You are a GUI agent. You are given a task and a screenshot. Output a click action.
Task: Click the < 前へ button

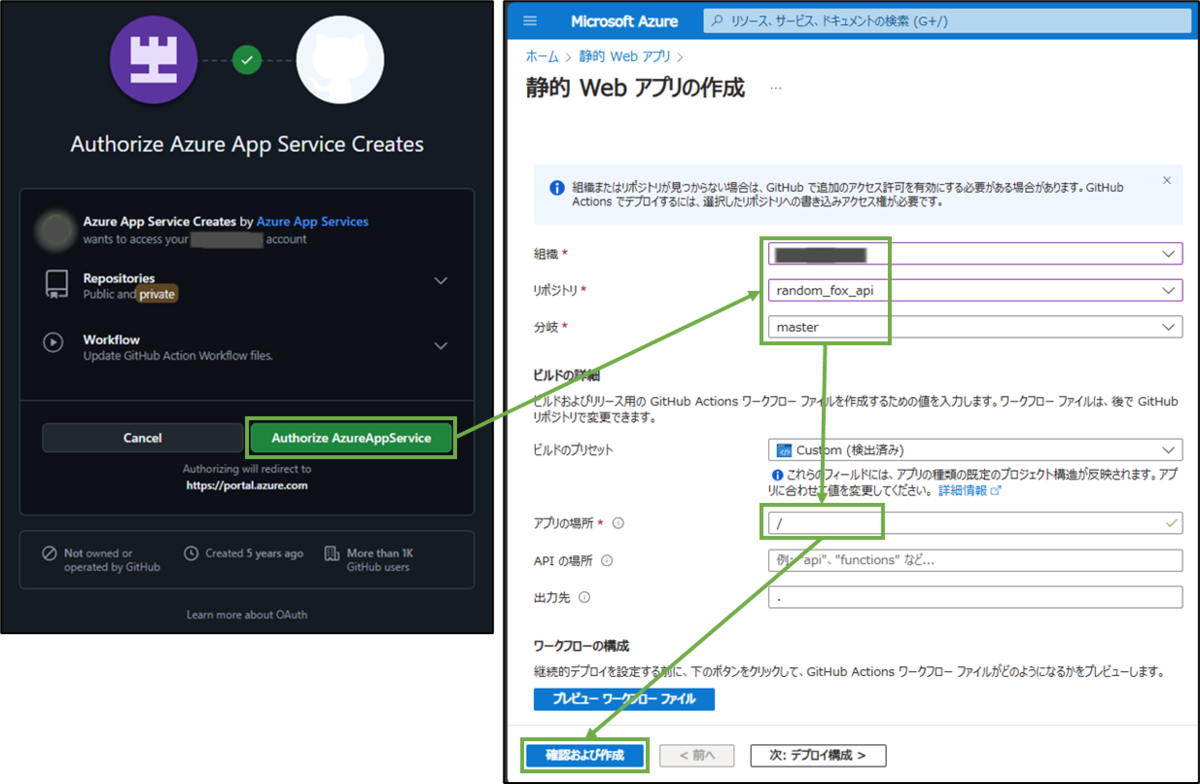696,755
